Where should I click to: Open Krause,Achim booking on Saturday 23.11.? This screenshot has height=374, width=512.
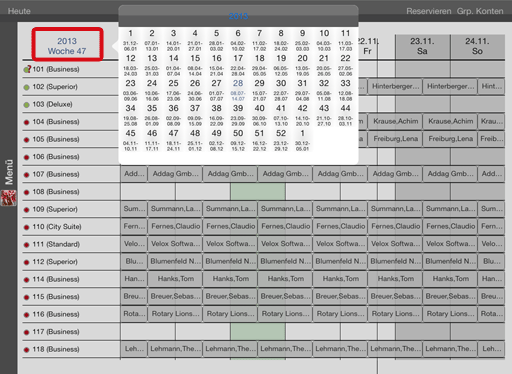pyautogui.click(x=450, y=121)
